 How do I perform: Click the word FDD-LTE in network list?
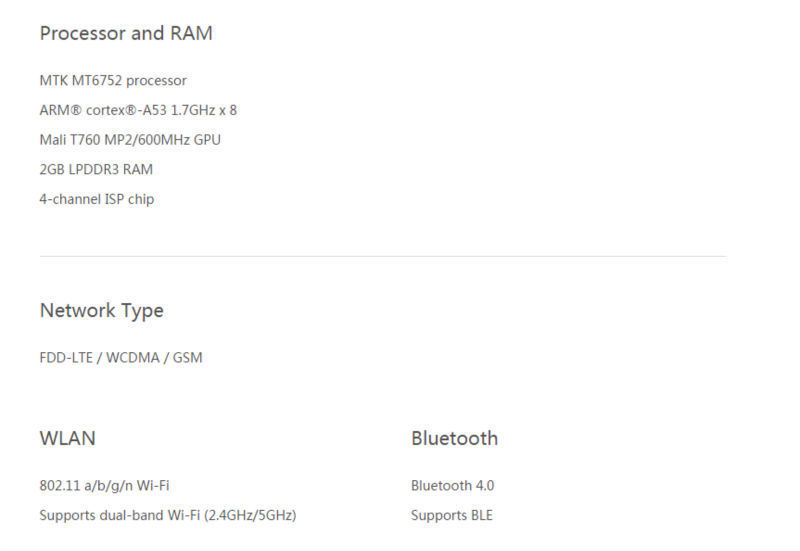click(65, 357)
